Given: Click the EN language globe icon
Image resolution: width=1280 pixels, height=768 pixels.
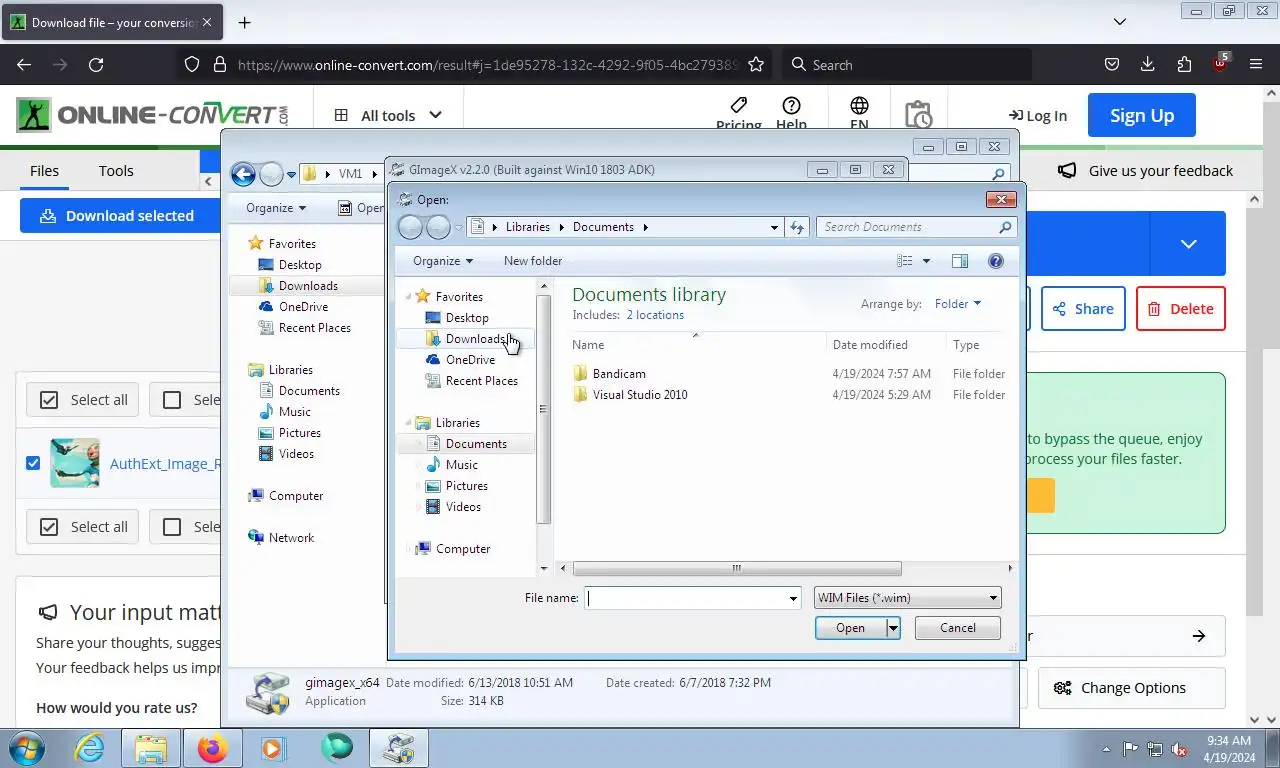Looking at the screenshot, I should [x=859, y=106].
